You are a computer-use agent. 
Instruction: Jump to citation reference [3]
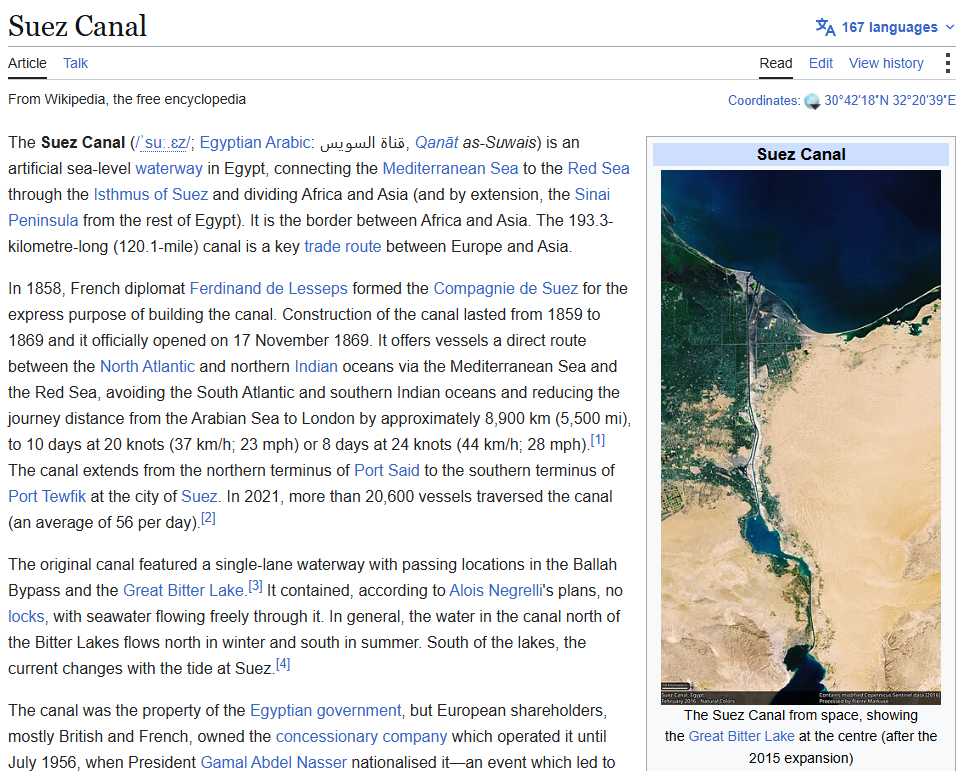255,586
